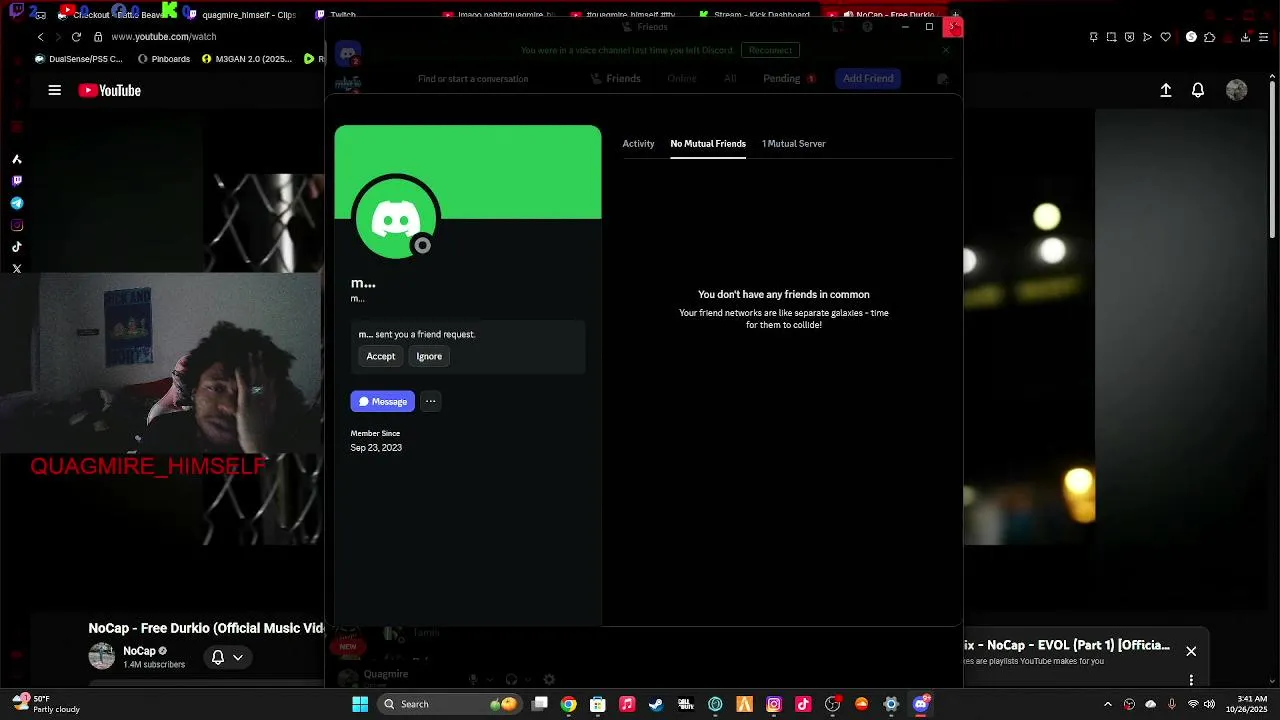Send a message via Message button
Screen dimensions: 1280x720
coord(382,401)
